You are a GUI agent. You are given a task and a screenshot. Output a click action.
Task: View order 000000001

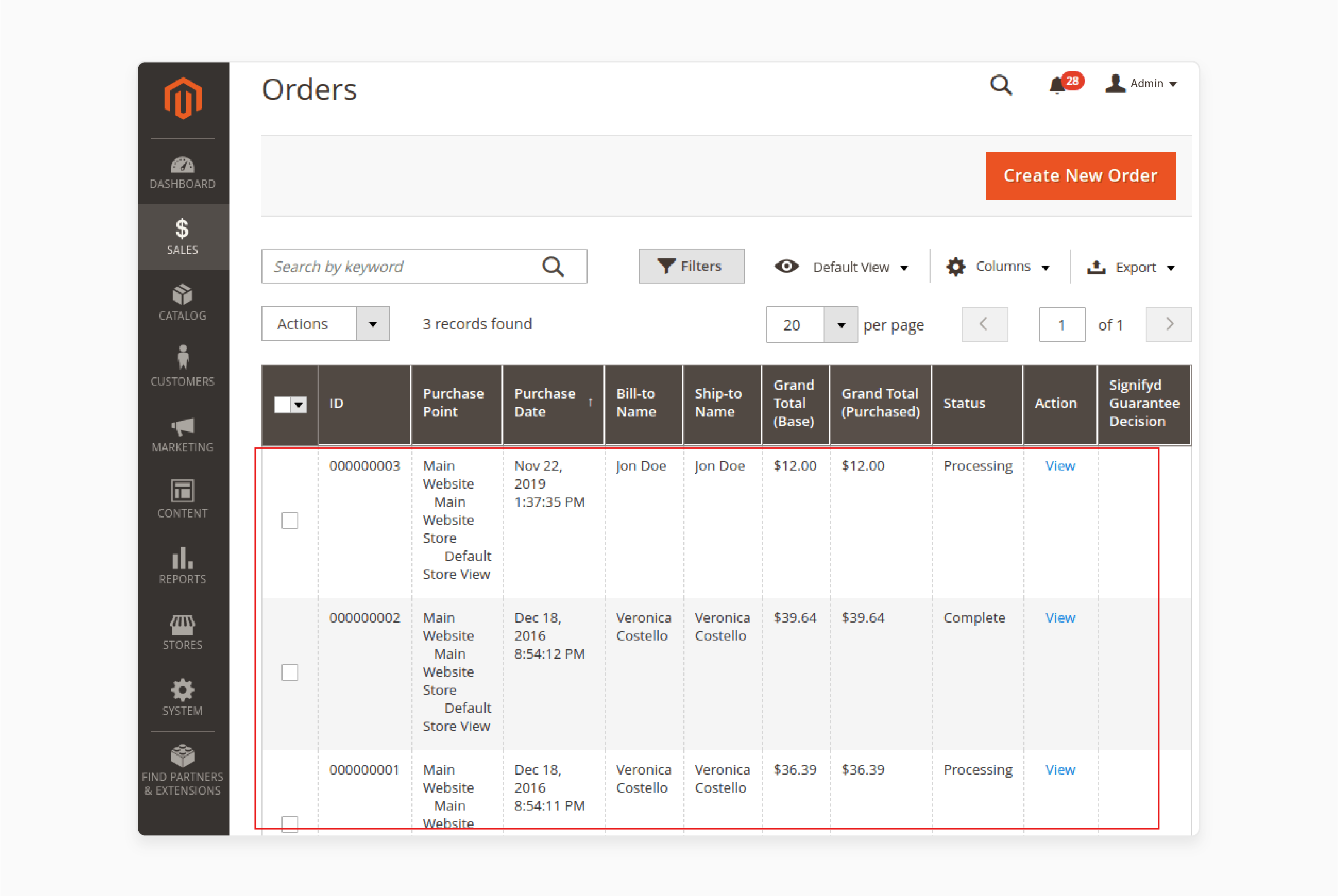[x=1060, y=770]
